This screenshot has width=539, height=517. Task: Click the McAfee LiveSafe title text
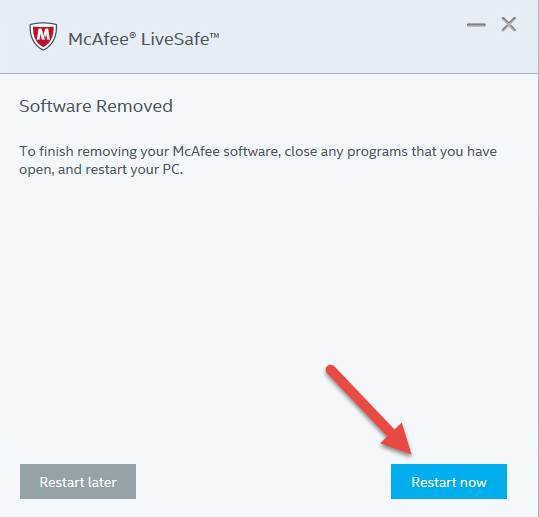coord(144,39)
